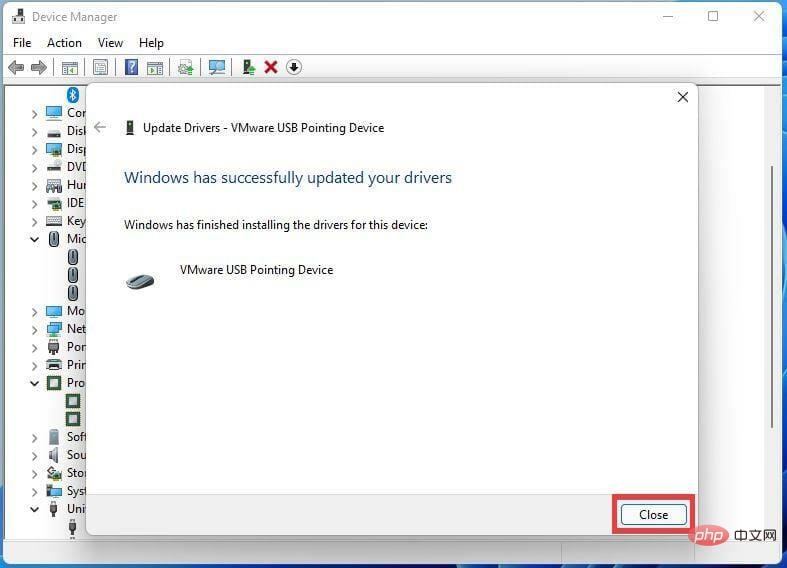This screenshot has height=568, width=787.
Task: Click the red X Uninstall device icon
Action: 271,67
